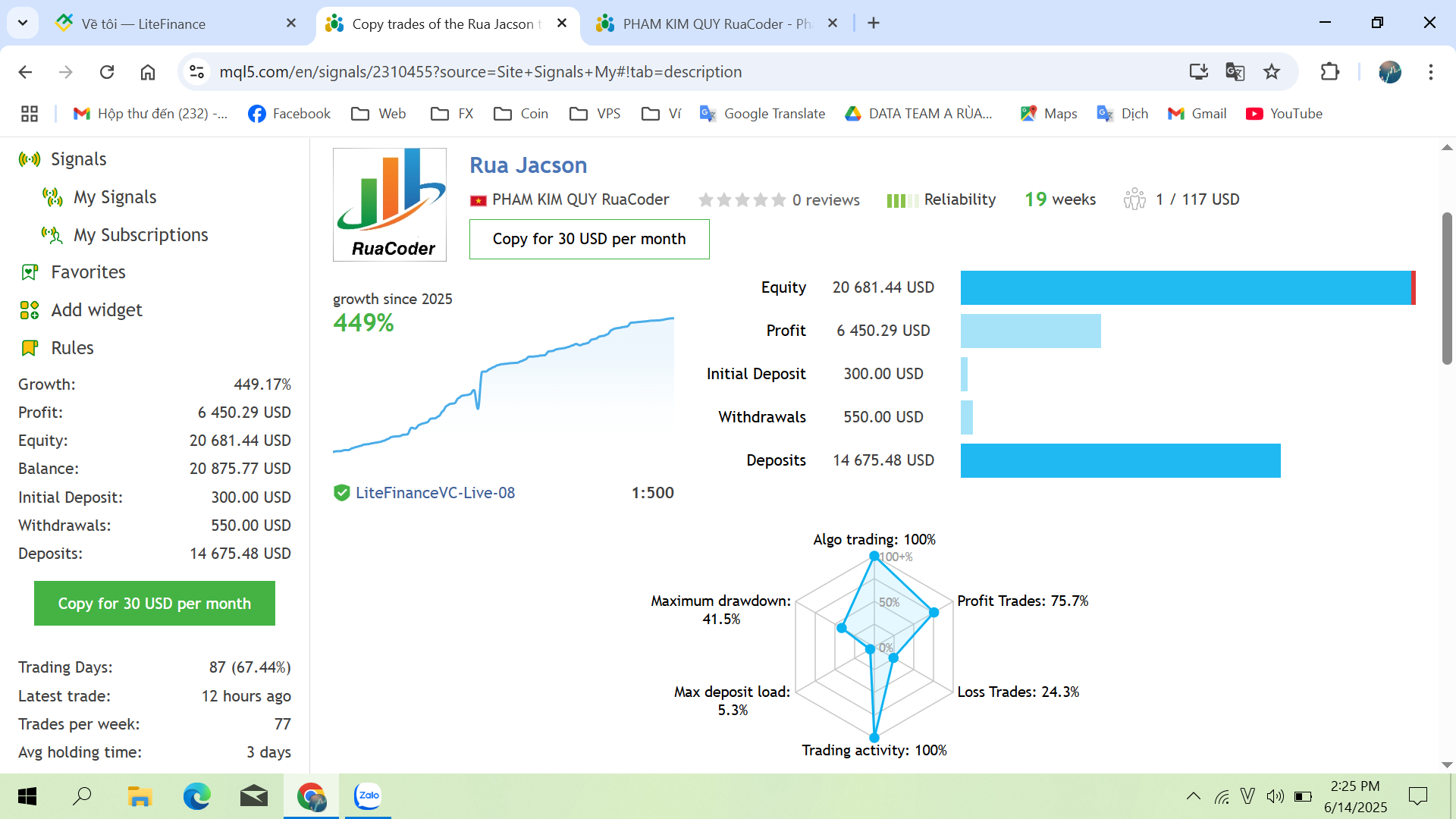Open the apps grid in bookmarks bar

point(30,114)
